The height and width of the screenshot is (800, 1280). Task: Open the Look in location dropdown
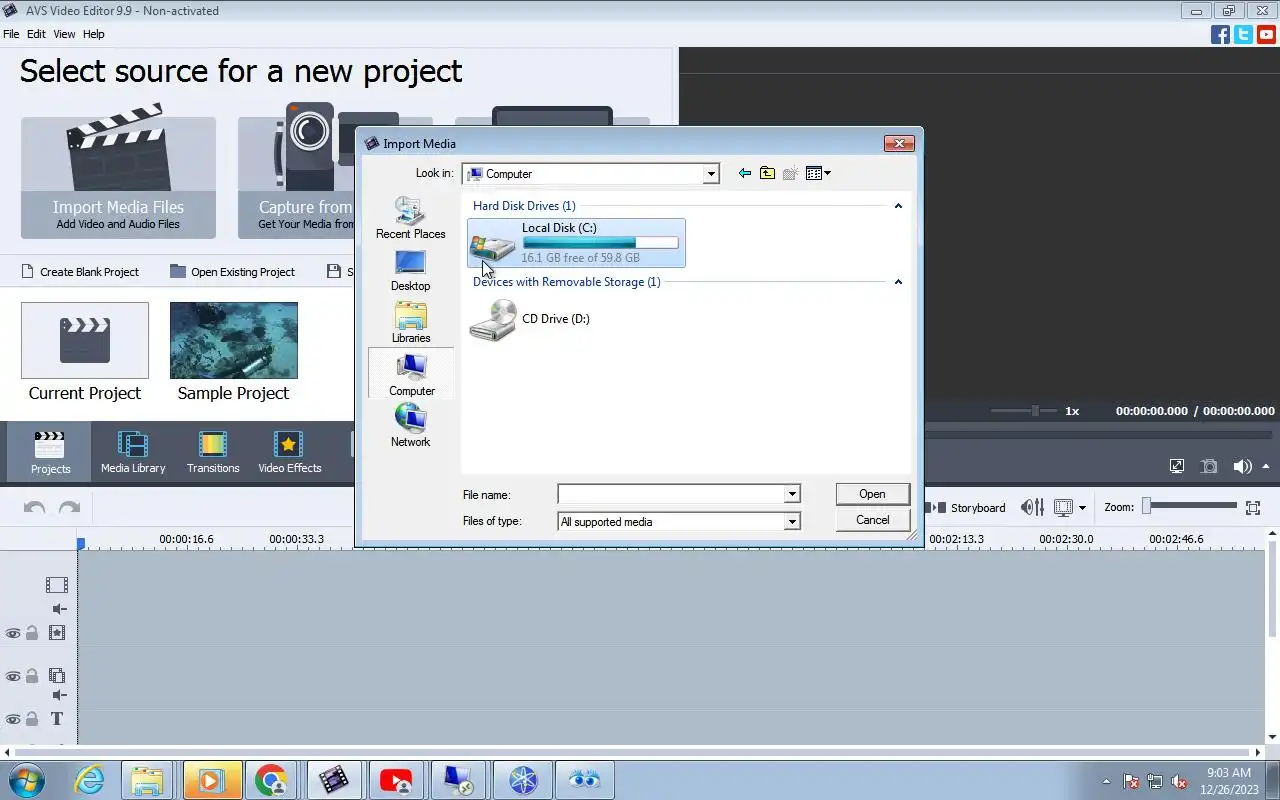click(x=711, y=174)
